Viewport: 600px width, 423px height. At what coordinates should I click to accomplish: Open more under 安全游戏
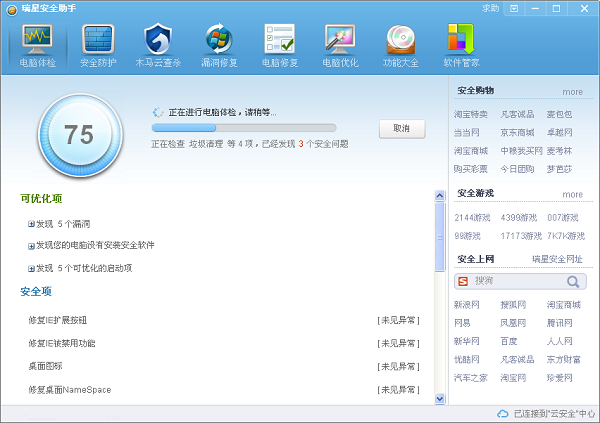[x=572, y=195]
